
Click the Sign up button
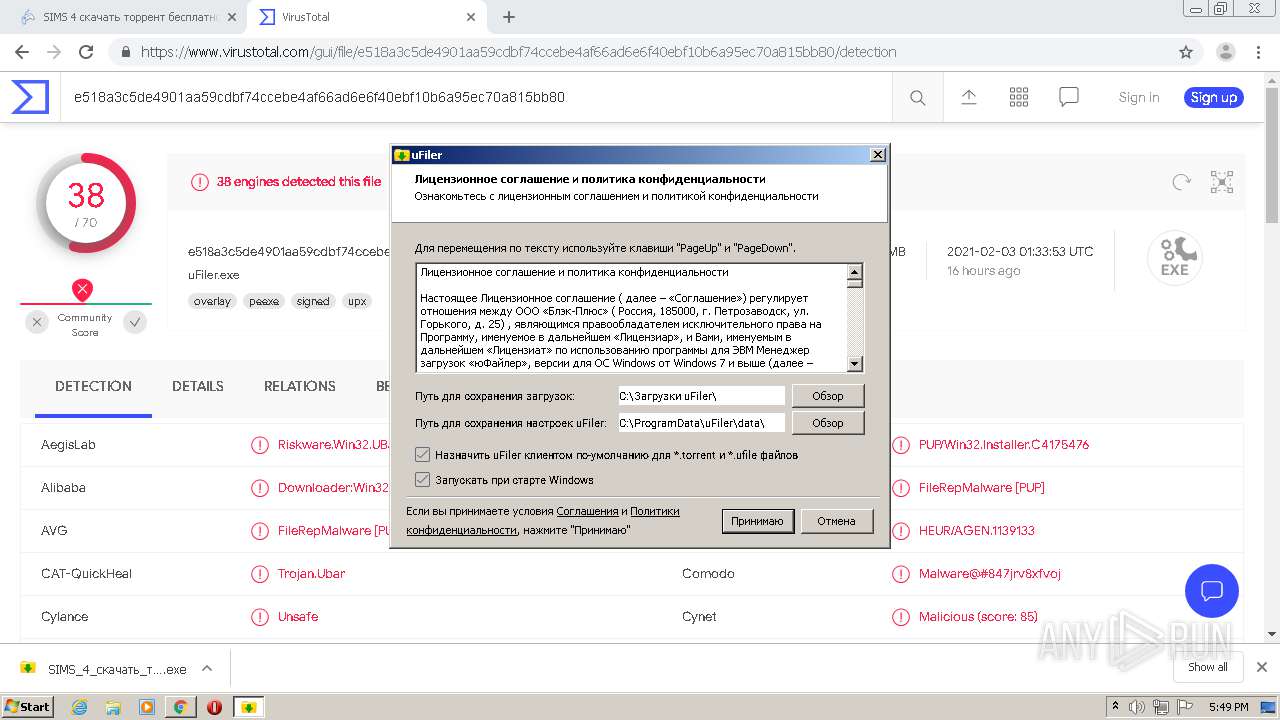1214,97
